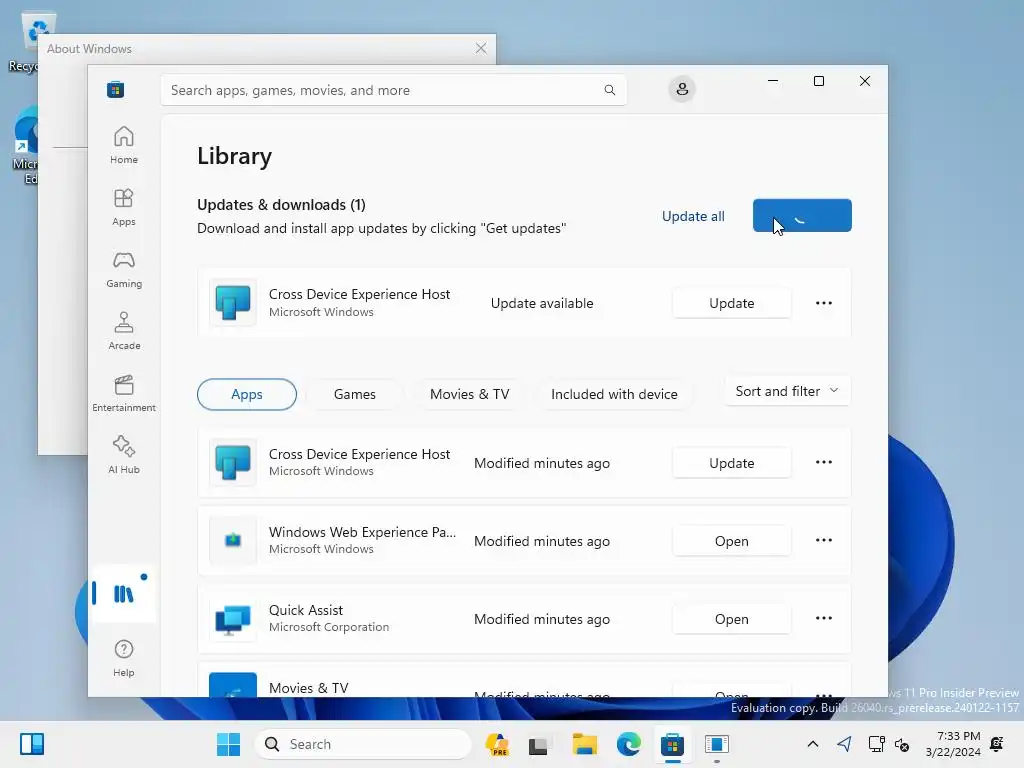
Task: Open the account profile icon
Action: tap(682, 89)
